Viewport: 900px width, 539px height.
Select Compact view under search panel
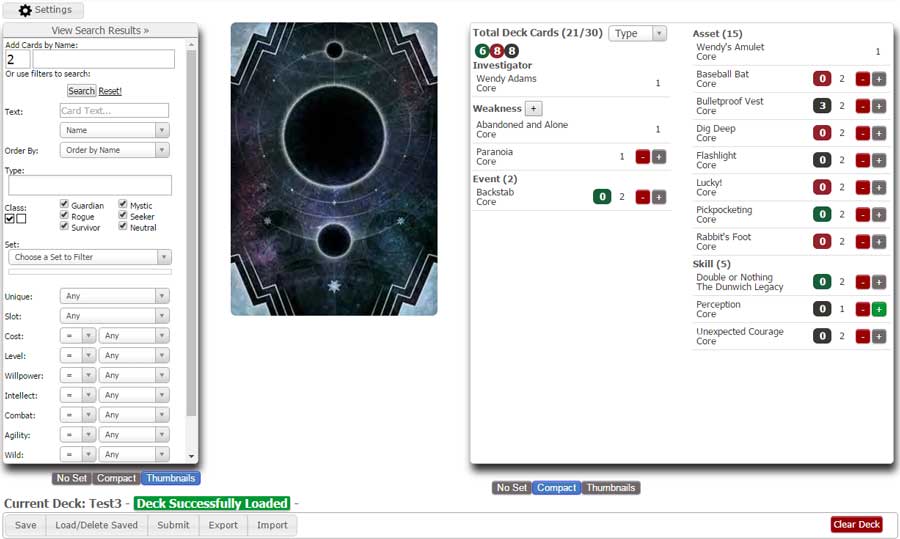pos(117,478)
